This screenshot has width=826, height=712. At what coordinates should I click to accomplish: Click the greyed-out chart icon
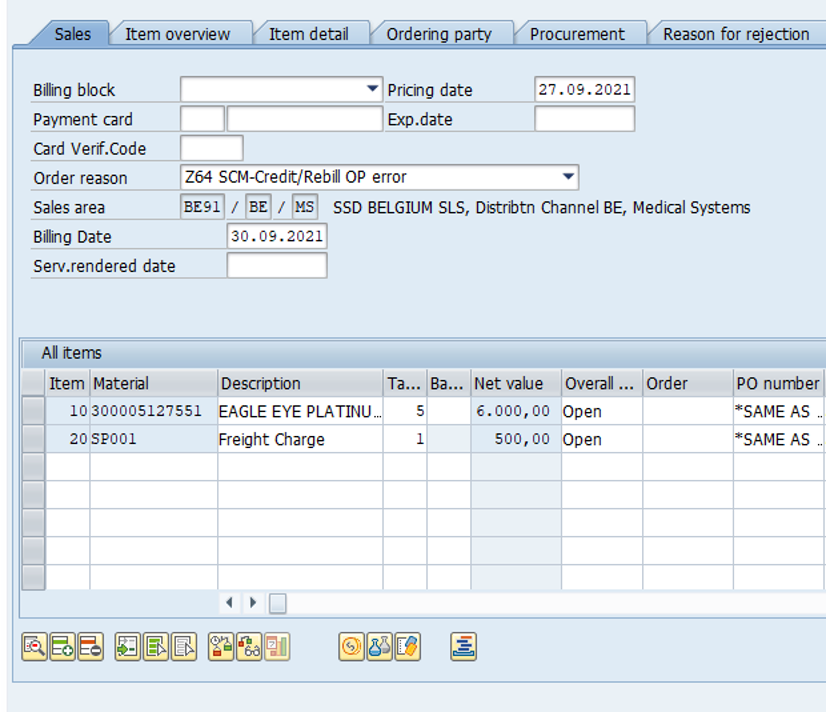tap(277, 646)
